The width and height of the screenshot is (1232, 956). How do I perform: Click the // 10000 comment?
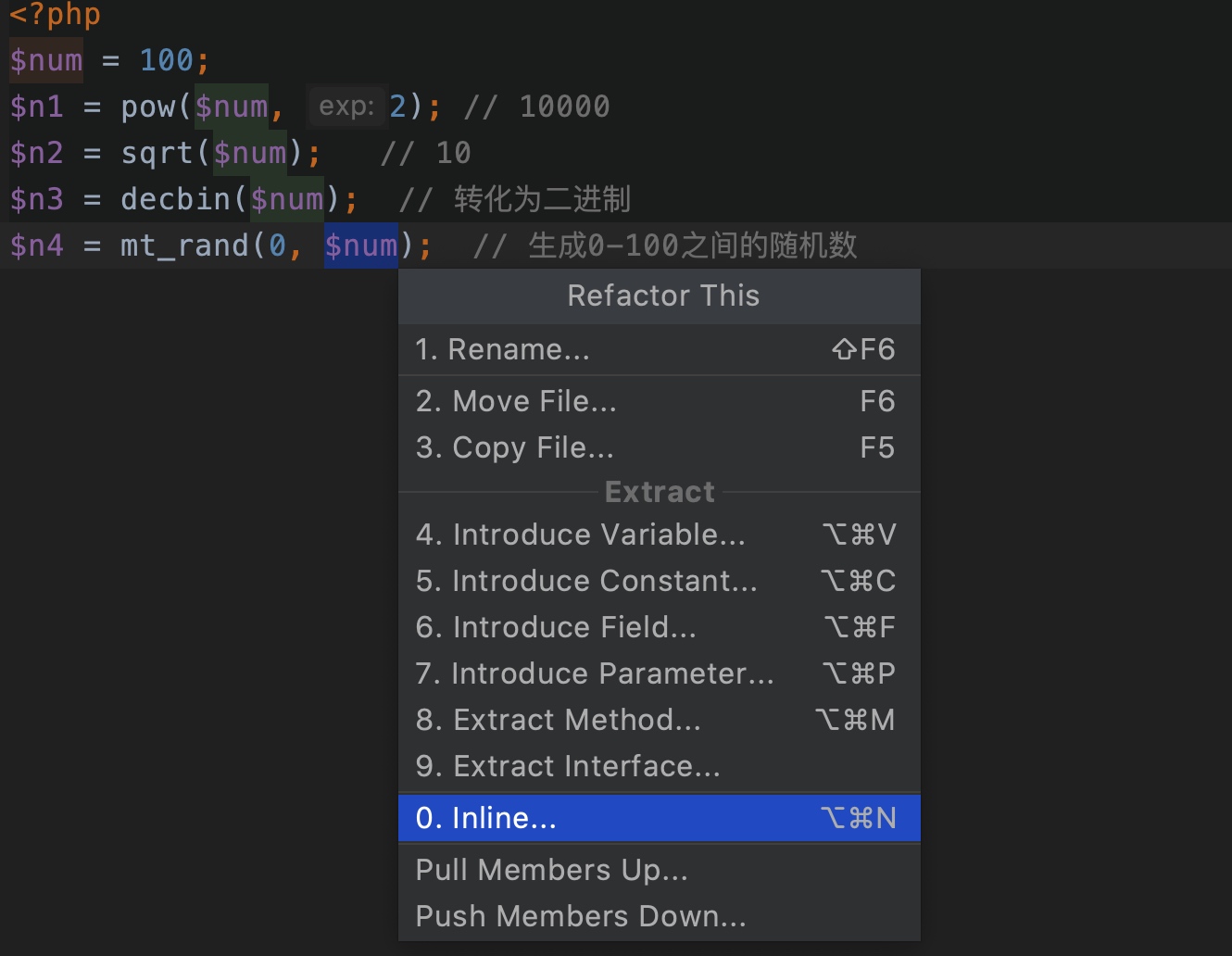tap(536, 107)
